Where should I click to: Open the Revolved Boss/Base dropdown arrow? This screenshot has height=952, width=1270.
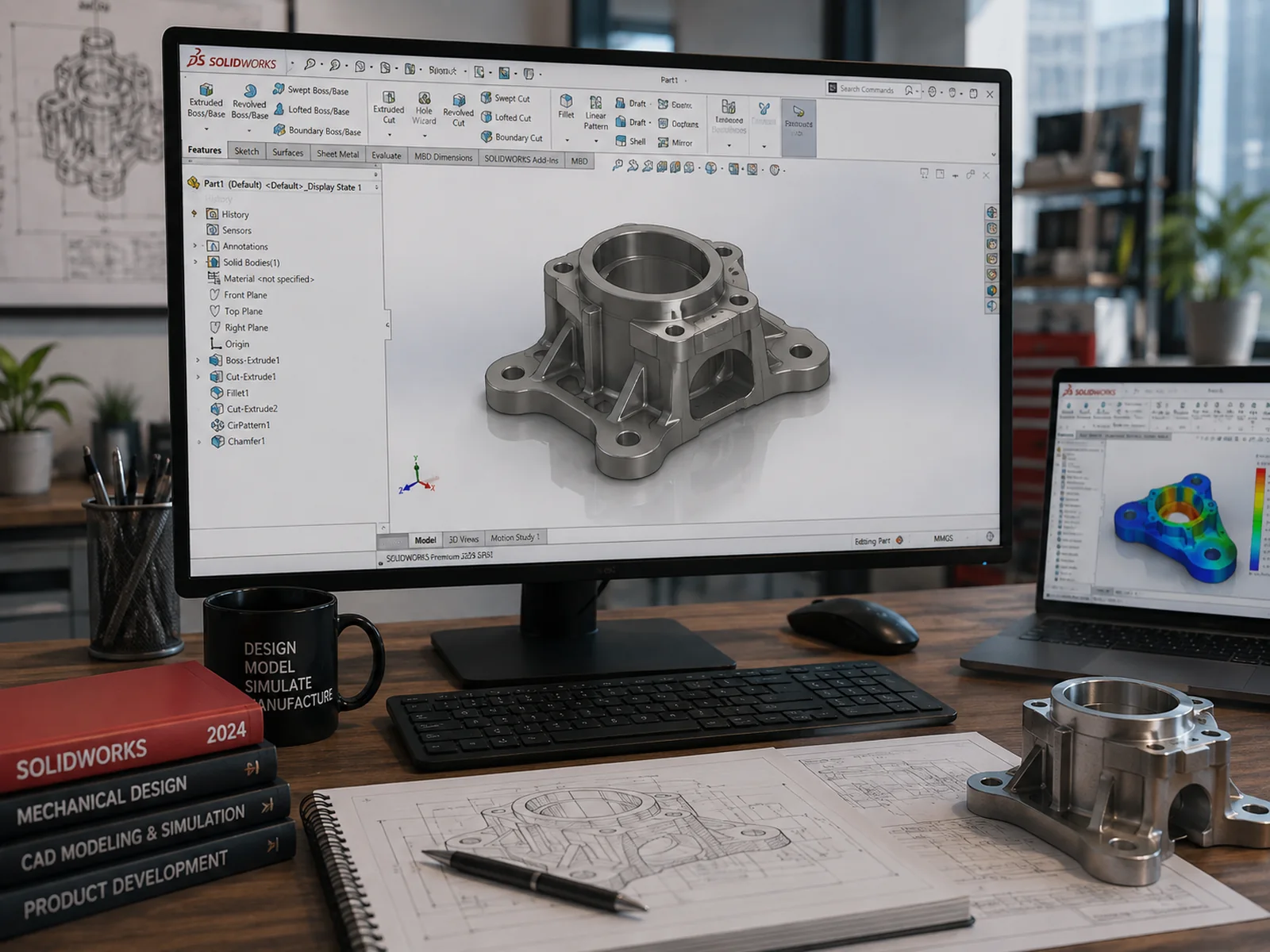249,130
